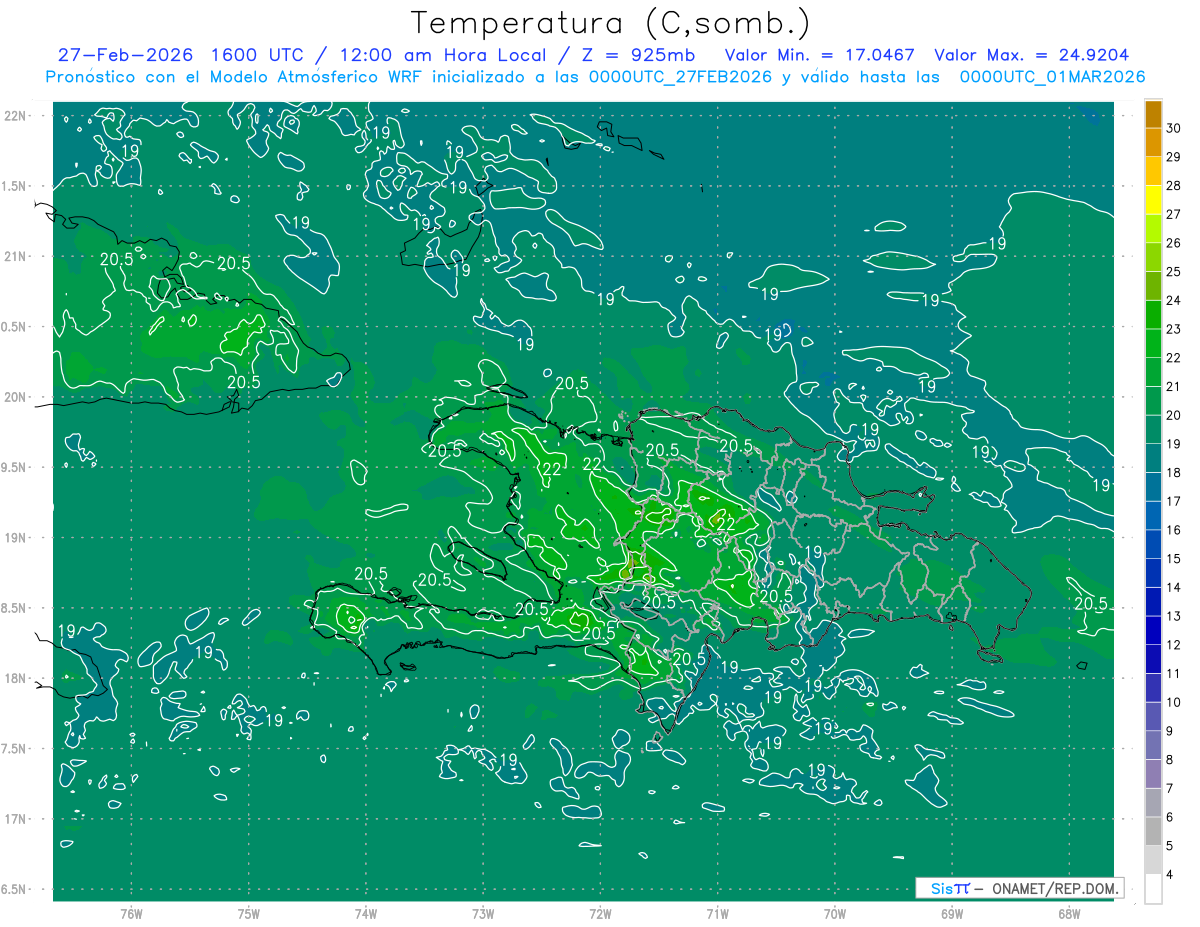Viewport: 1200px width, 927px height.
Task: Click the 0000UTC_27FEB2026 initialization time text
Action: [680, 77]
